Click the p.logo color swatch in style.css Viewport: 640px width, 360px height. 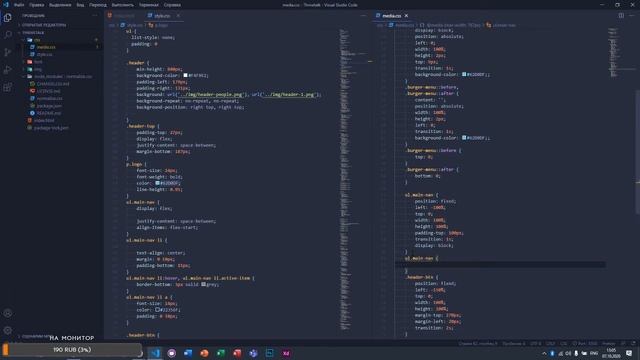click(157, 183)
